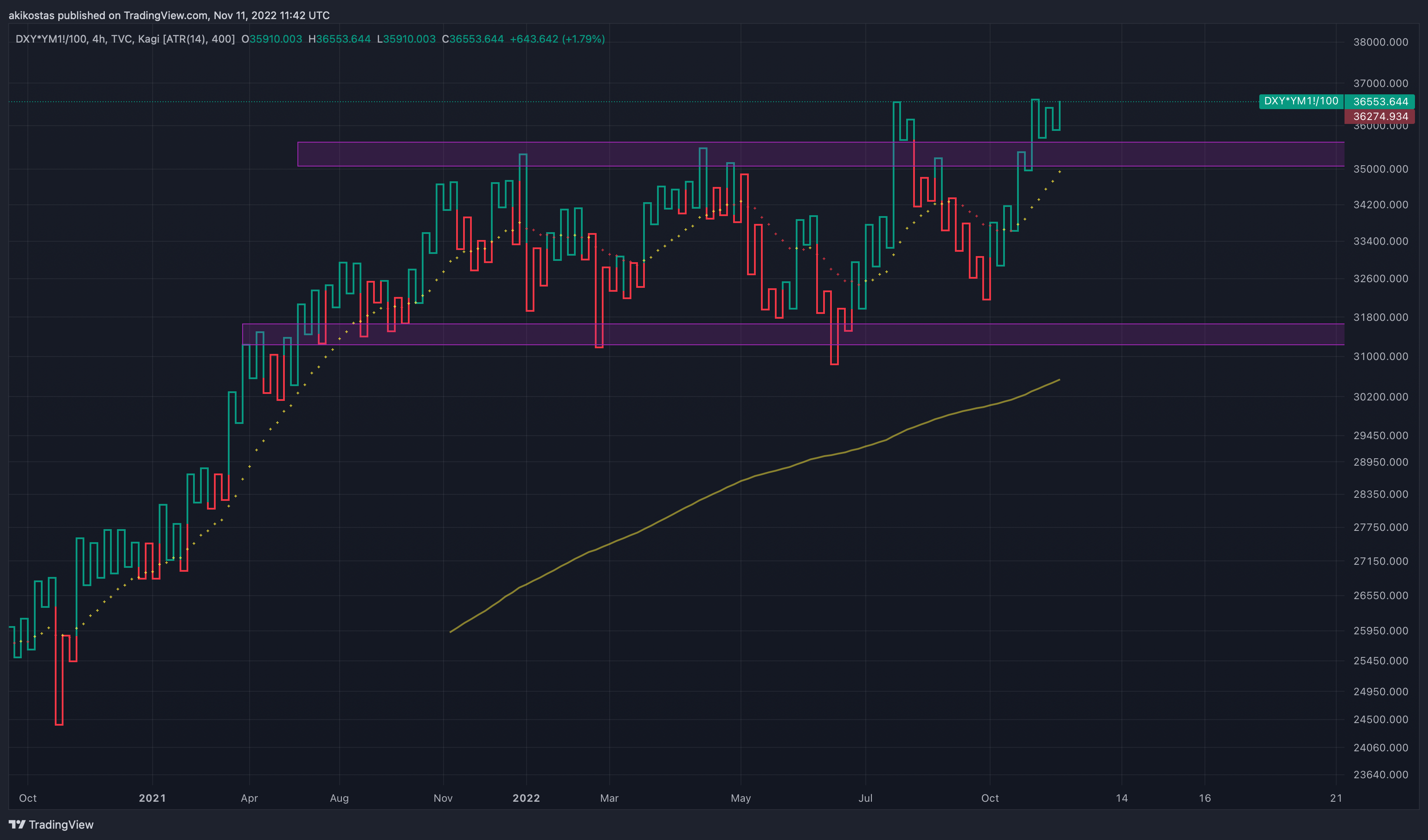
Task: Click the 34200.000 price axis label
Action: tap(1381, 204)
